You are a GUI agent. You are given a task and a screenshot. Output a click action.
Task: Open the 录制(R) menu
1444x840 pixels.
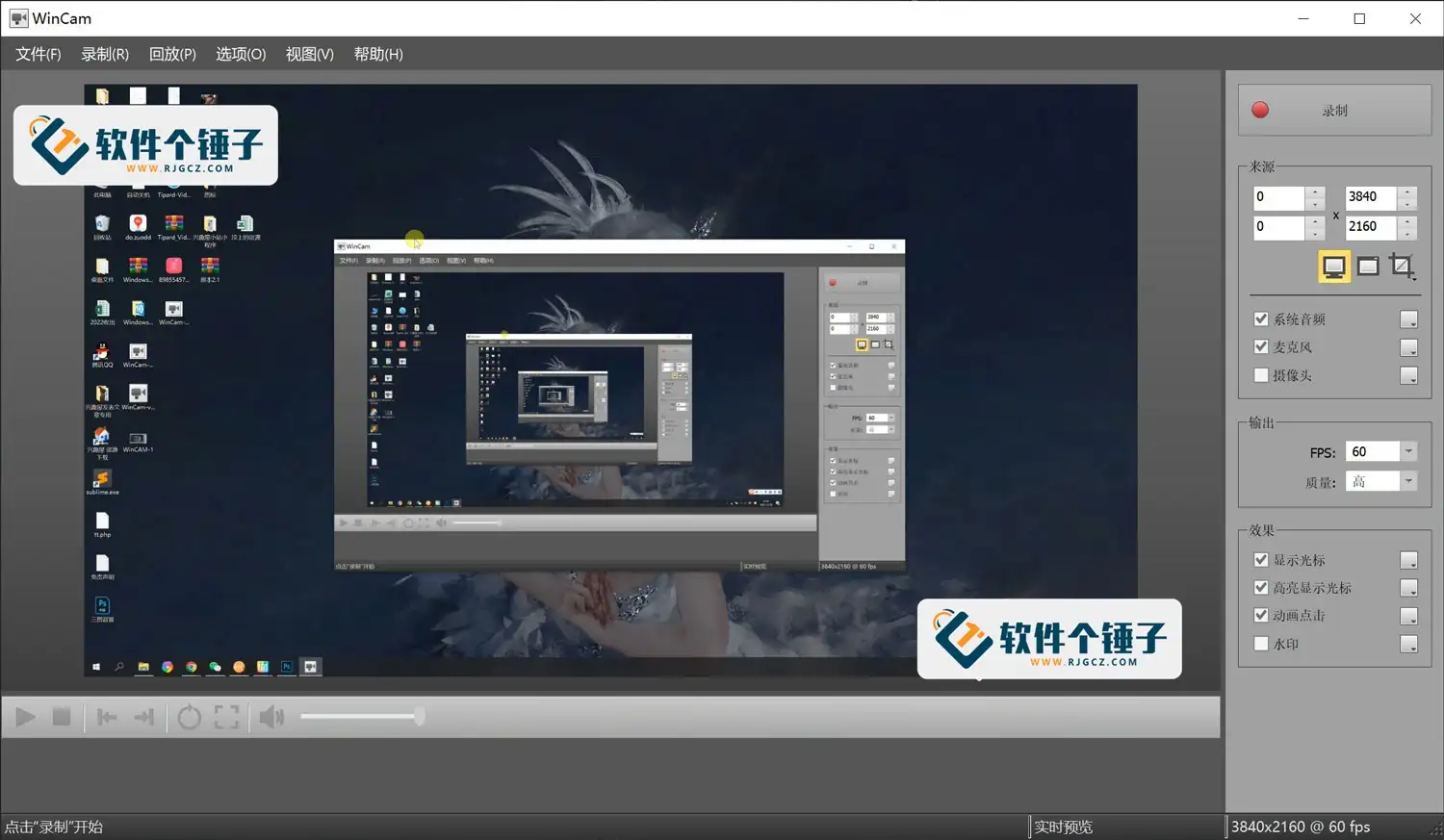(x=104, y=54)
